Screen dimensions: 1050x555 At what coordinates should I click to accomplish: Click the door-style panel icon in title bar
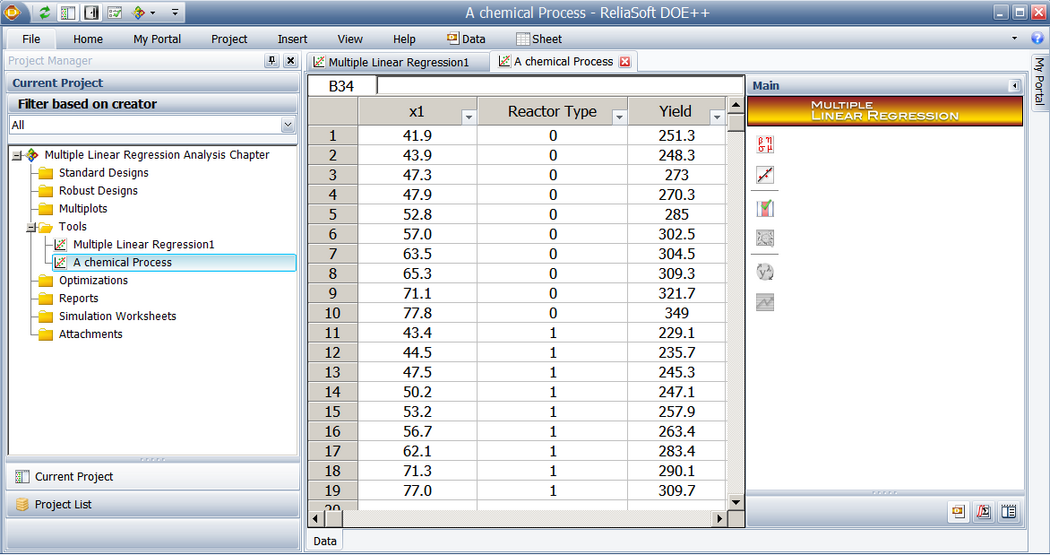[92, 13]
